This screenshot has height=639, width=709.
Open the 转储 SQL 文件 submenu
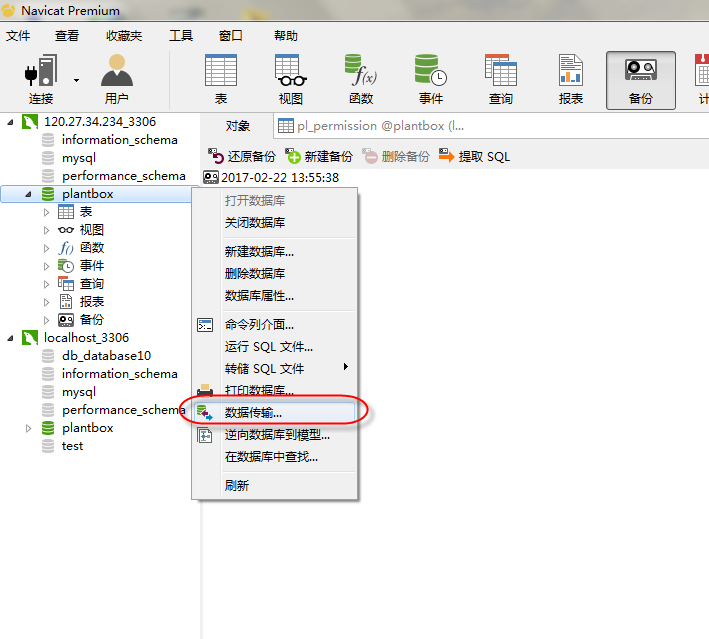(275, 369)
